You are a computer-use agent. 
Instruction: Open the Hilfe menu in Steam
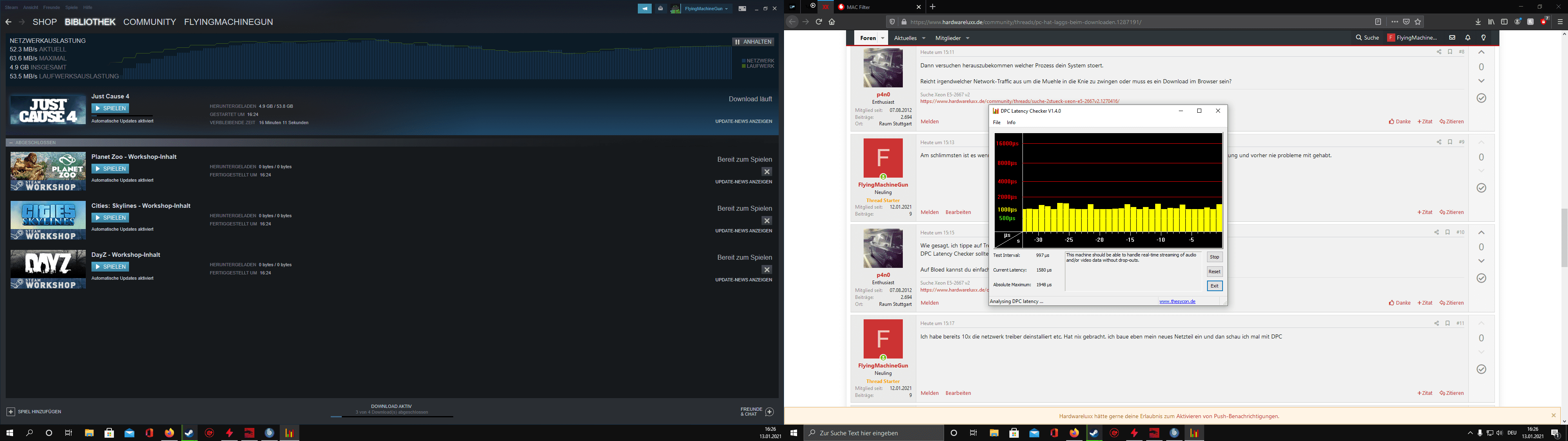pos(88,8)
